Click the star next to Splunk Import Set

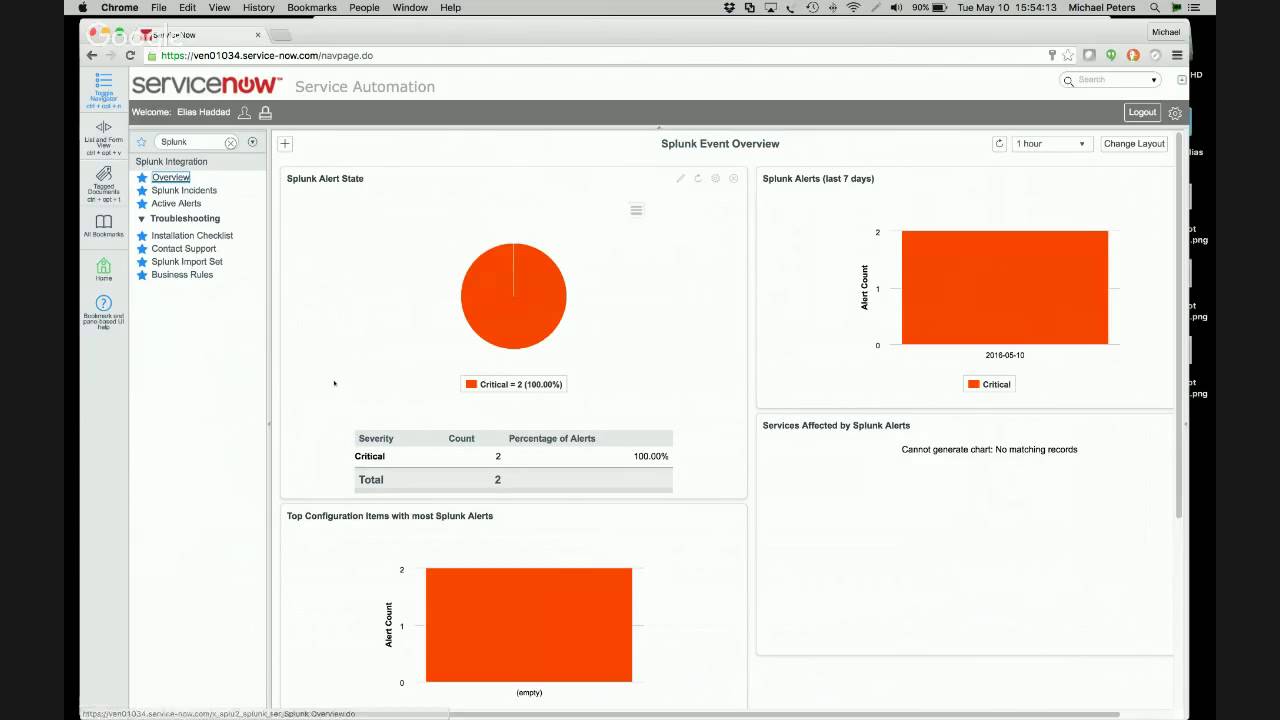[142, 262]
